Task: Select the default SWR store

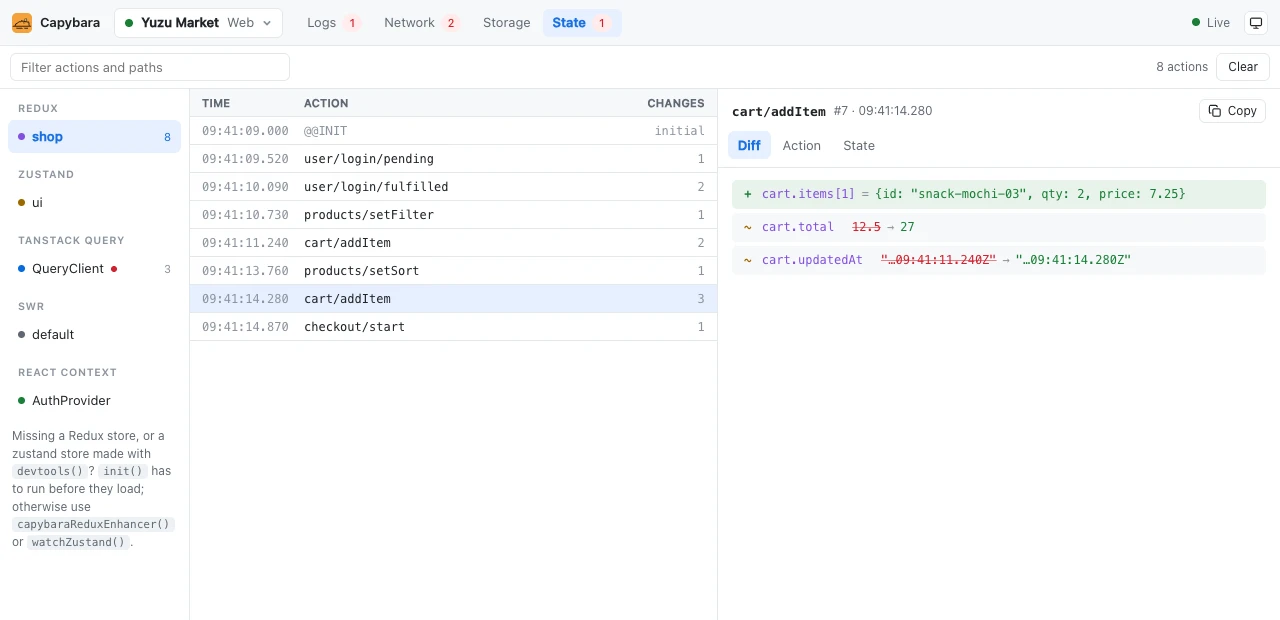Action: pos(94,335)
